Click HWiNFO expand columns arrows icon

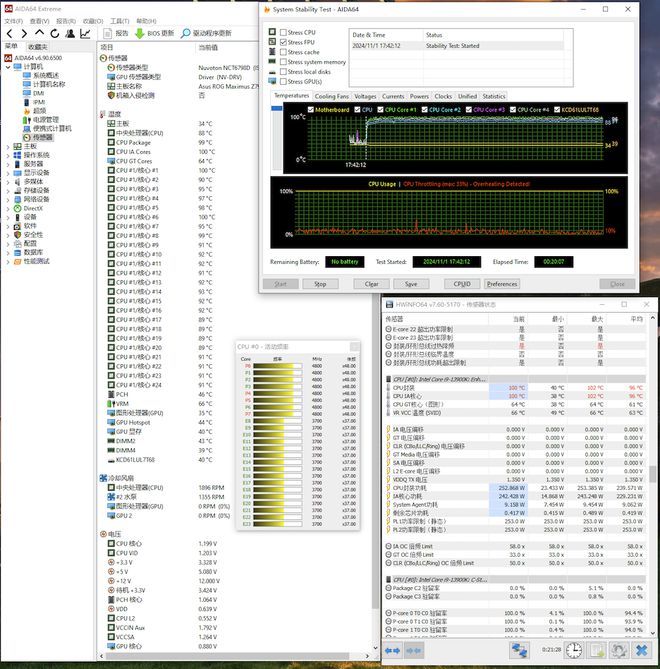pos(392,651)
